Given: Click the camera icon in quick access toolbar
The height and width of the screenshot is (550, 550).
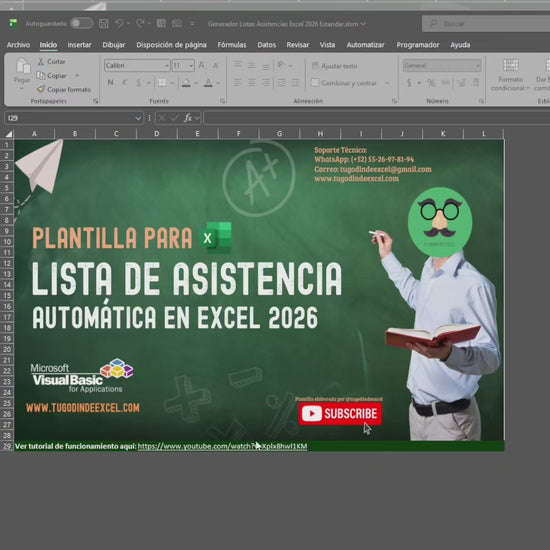Looking at the screenshot, I should click(x=177, y=24).
